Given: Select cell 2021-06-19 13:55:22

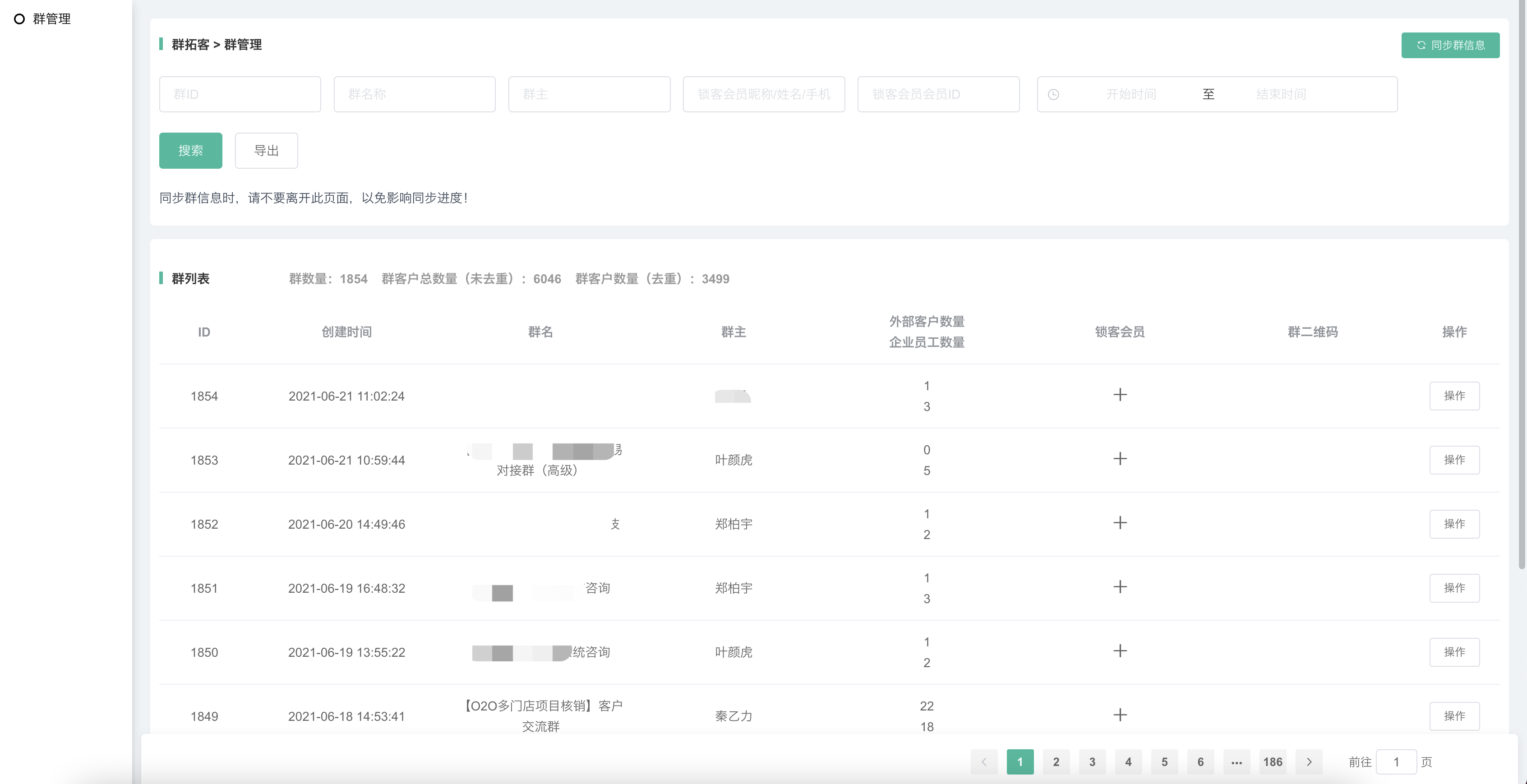Looking at the screenshot, I should pos(346,652).
